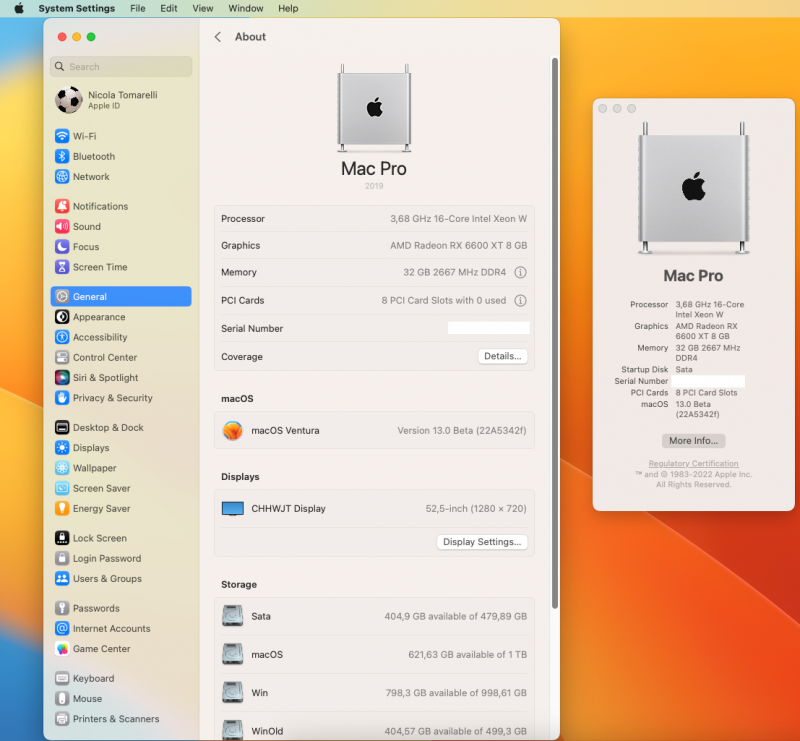
Task: Open the Window menu in menu bar
Action: click(246, 8)
